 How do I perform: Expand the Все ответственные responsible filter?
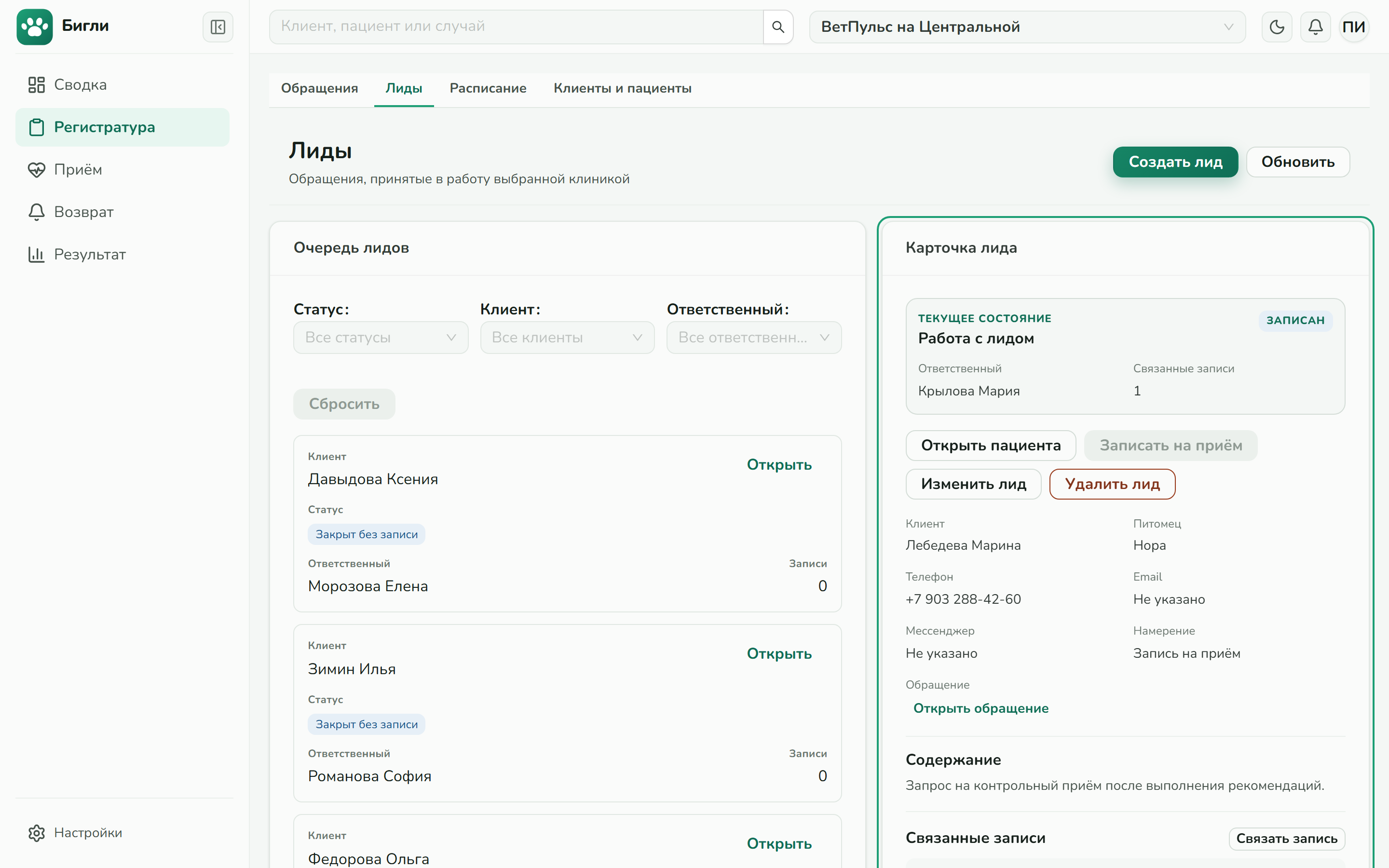(754, 338)
